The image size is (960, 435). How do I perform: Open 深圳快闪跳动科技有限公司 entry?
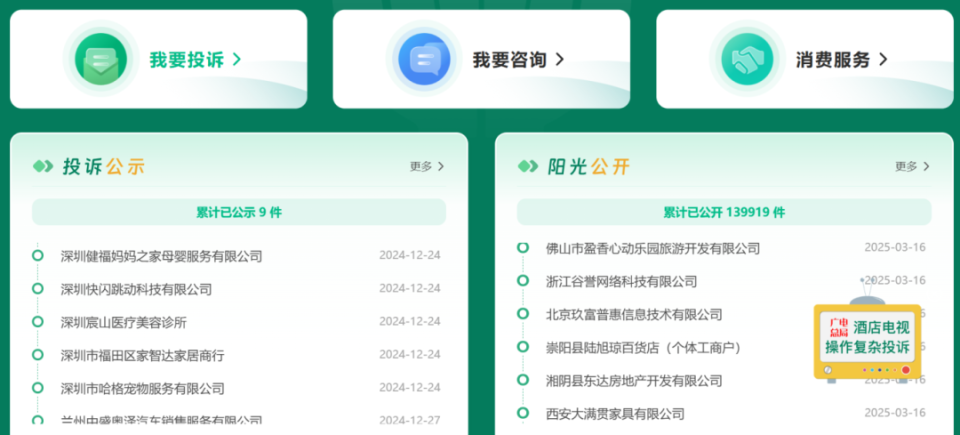point(136,289)
